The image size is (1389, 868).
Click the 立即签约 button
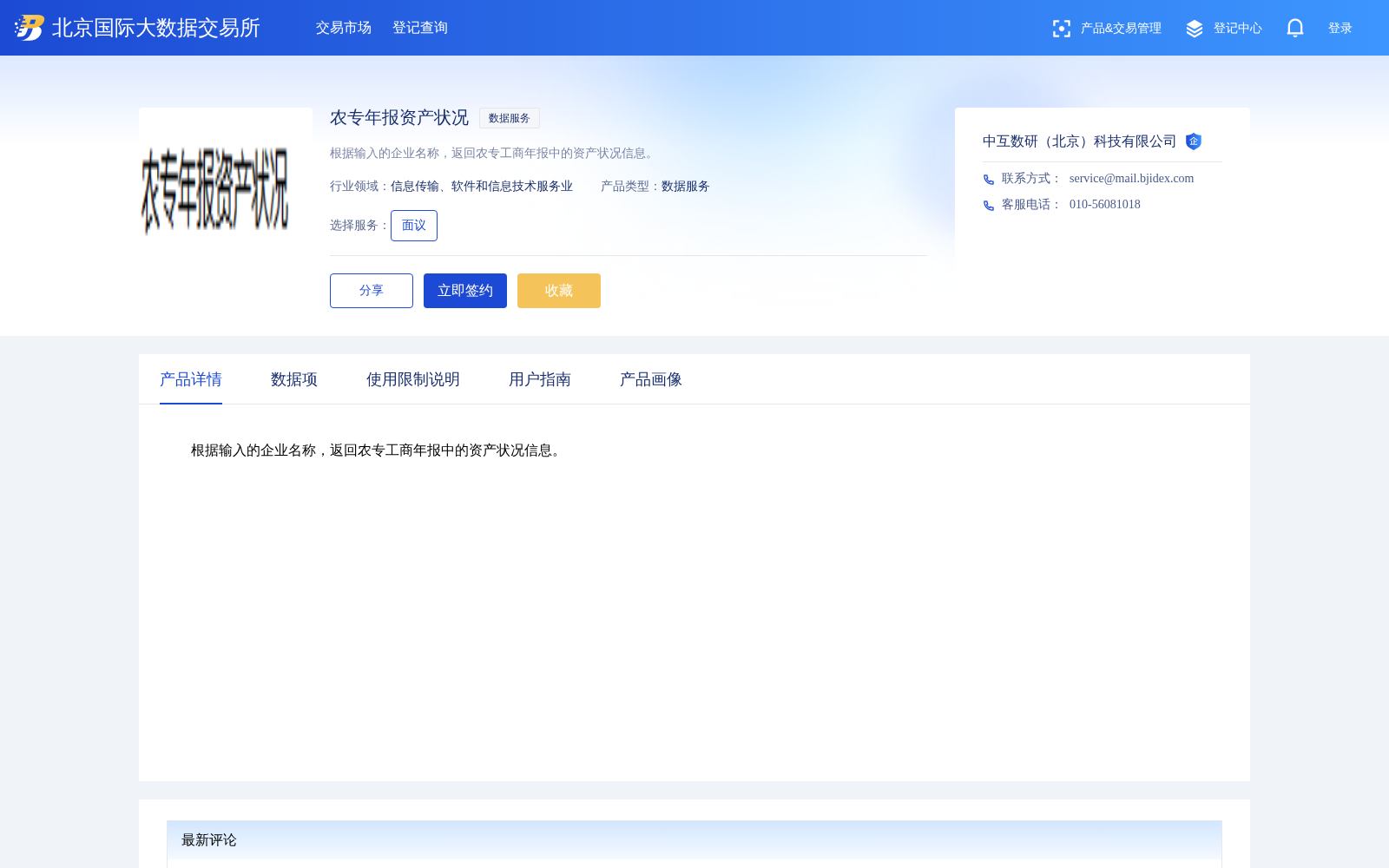[x=465, y=291]
